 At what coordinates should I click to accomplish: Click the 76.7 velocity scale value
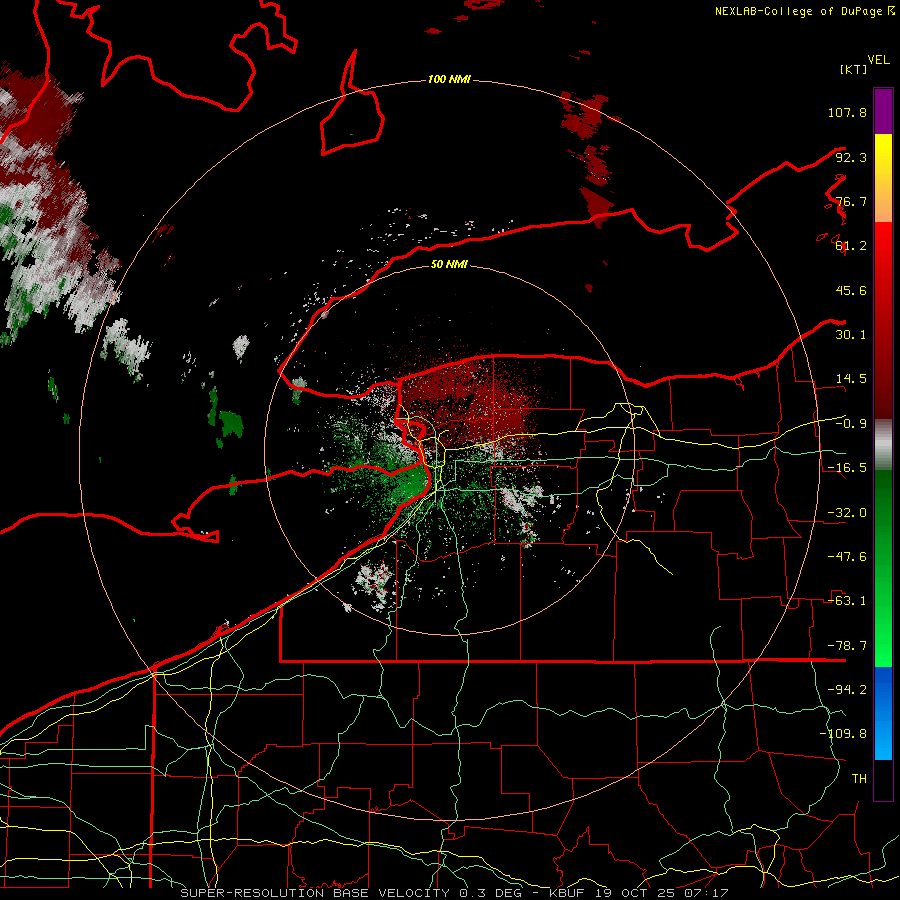click(851, 201)
